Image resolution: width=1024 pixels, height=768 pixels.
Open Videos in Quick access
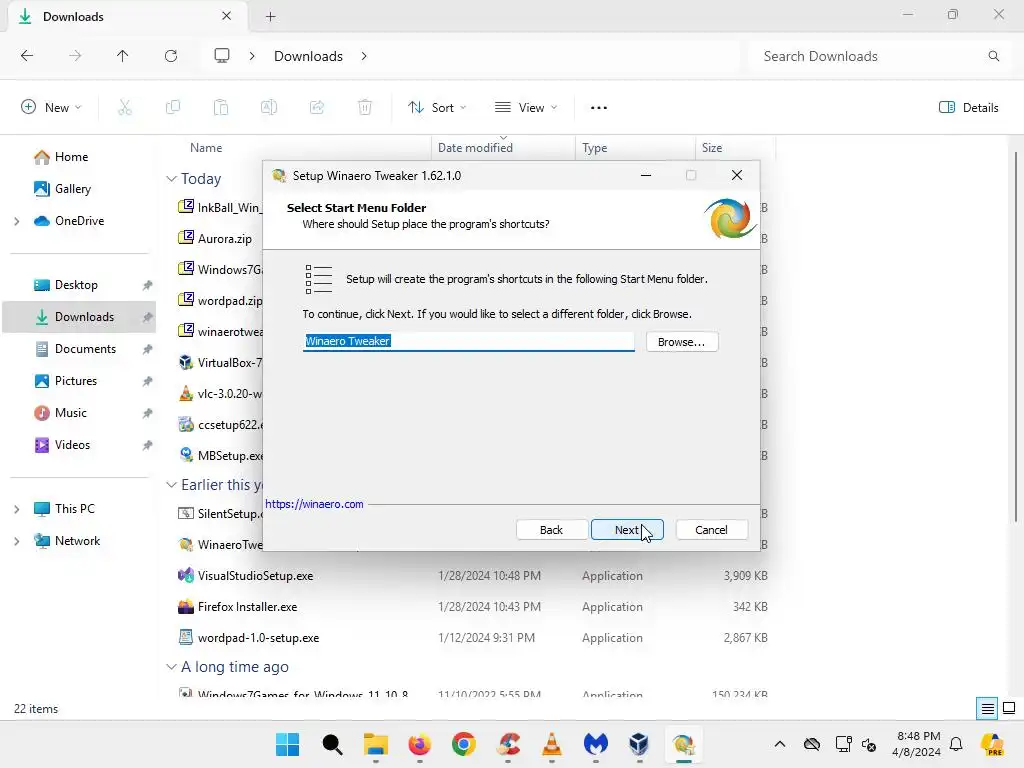pos(72,445)
